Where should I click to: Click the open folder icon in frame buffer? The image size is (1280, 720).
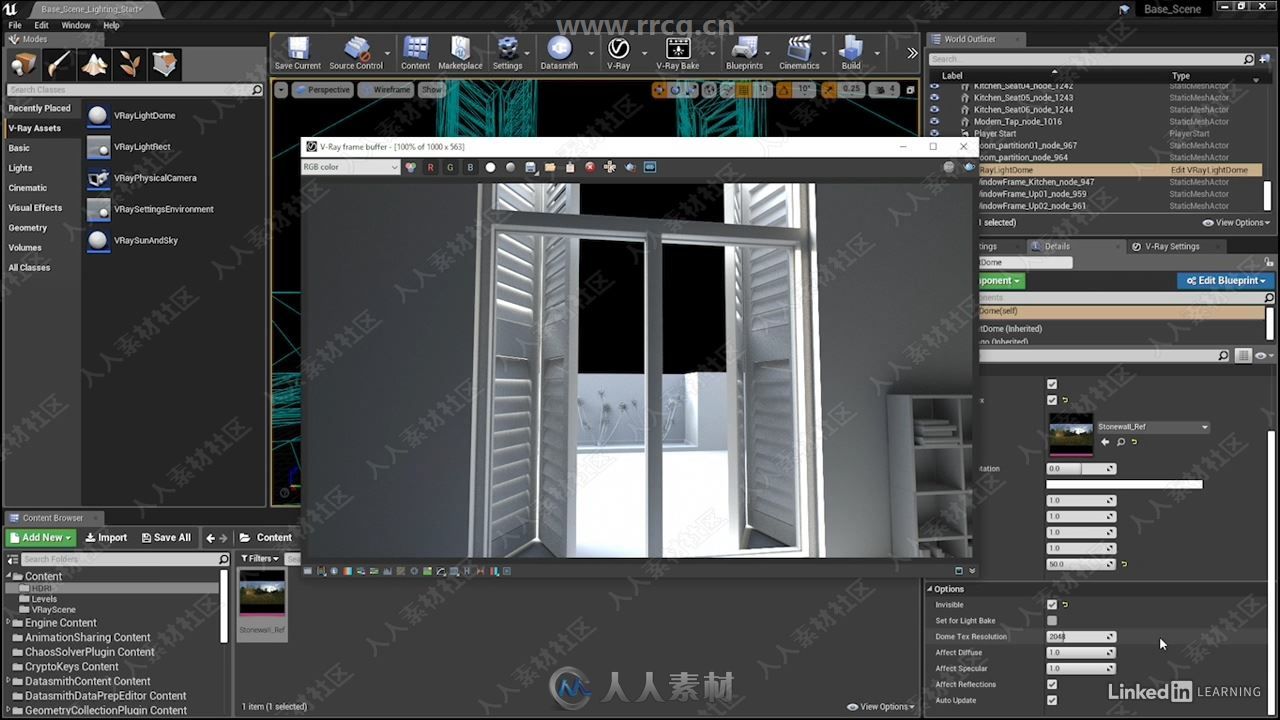550,167
